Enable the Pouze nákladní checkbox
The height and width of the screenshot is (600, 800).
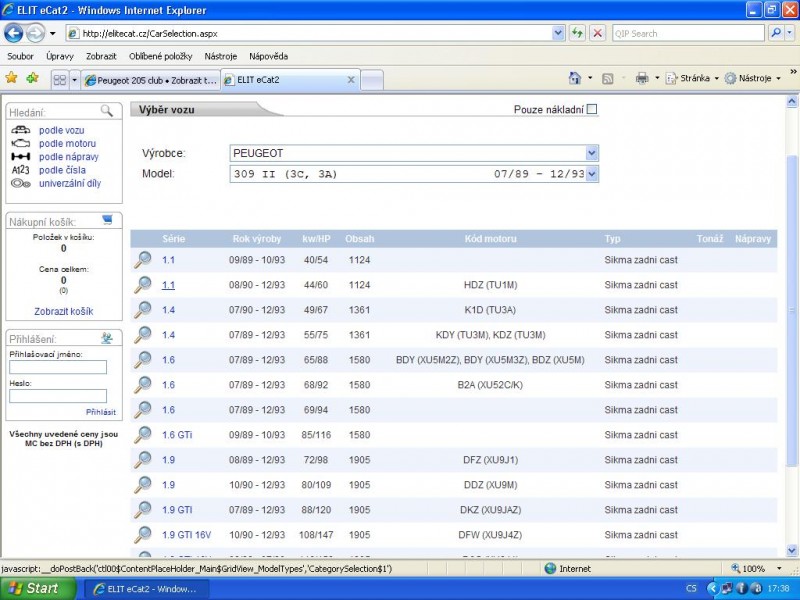pyautogui.click(x=592, y=110)
